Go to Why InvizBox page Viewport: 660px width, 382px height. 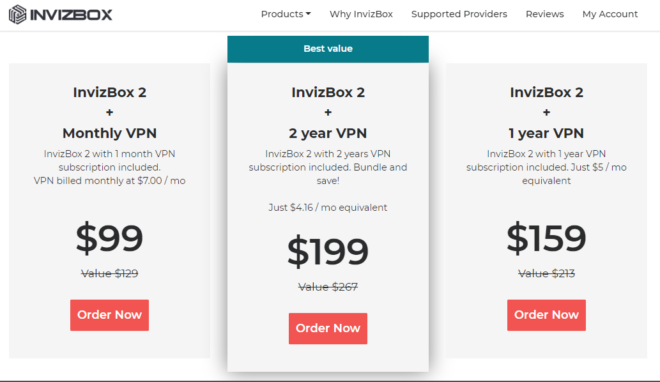[361, 14]
